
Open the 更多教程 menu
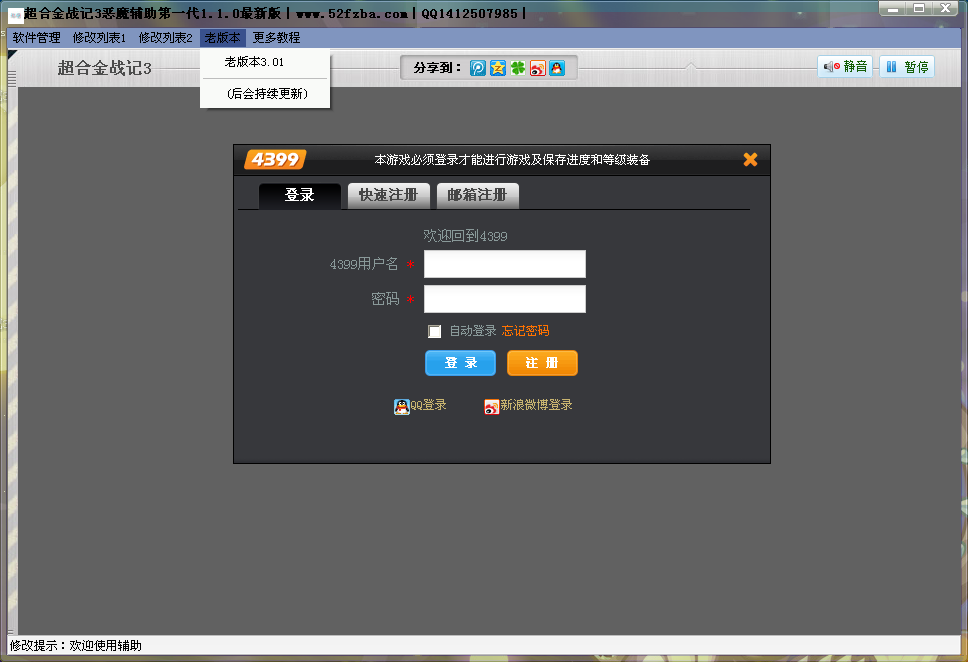click(277, 38)
